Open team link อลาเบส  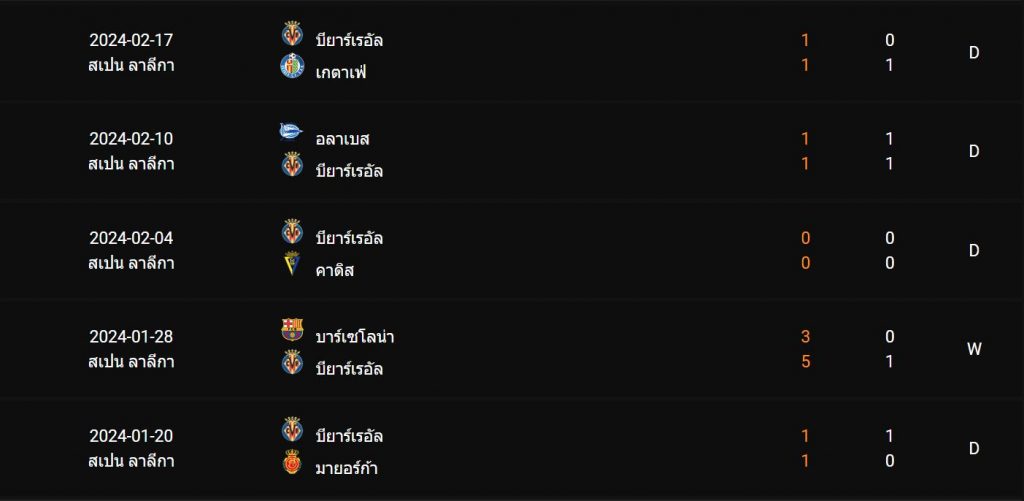pyautogui.click(x=342, y=138)
